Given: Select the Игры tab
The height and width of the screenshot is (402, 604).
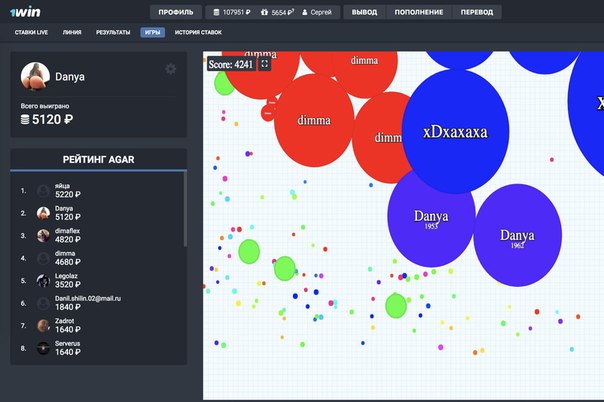Looking at the screenshot, I should [153, 33].
